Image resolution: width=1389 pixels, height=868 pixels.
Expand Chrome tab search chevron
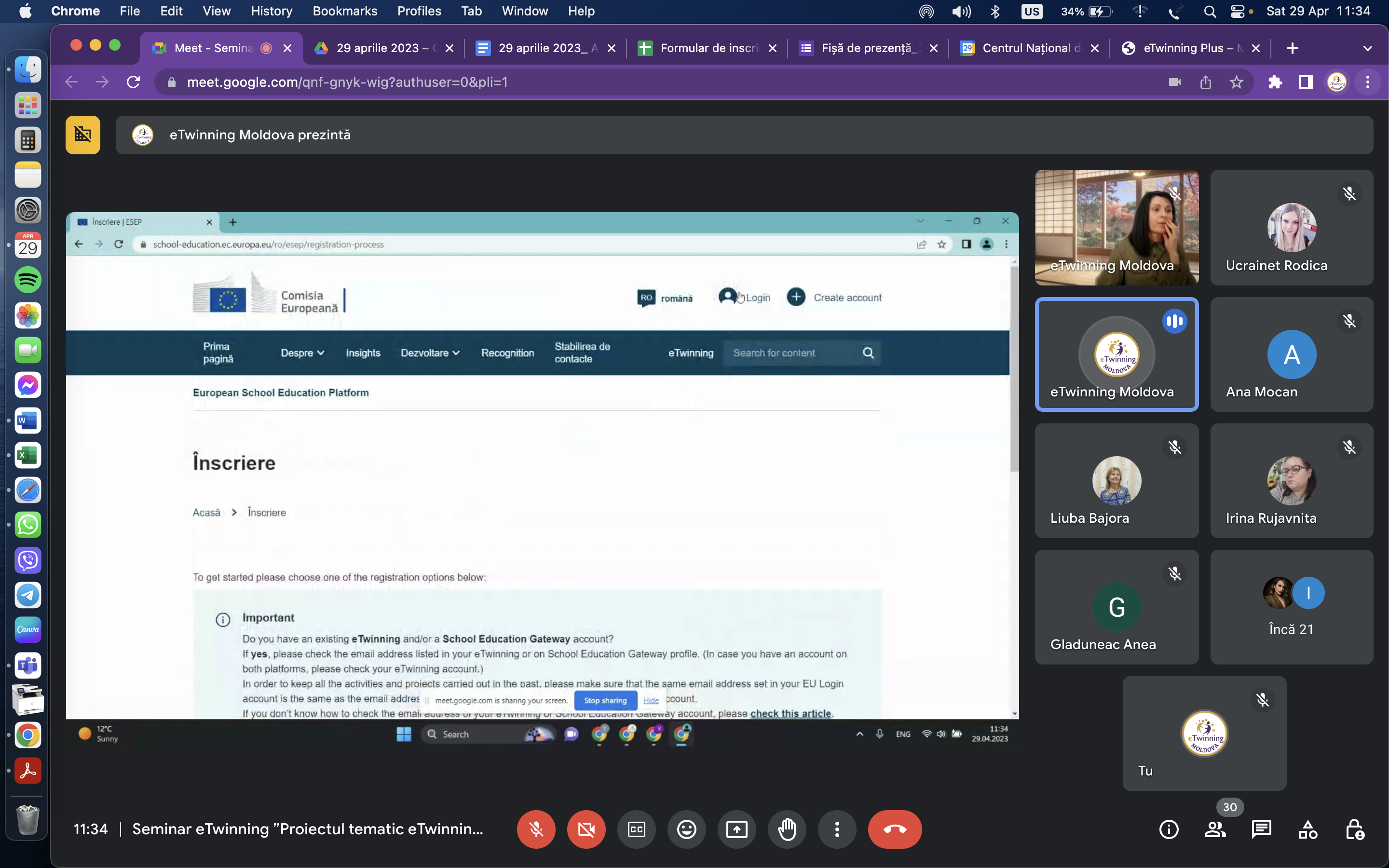[x=1367, y=48]
